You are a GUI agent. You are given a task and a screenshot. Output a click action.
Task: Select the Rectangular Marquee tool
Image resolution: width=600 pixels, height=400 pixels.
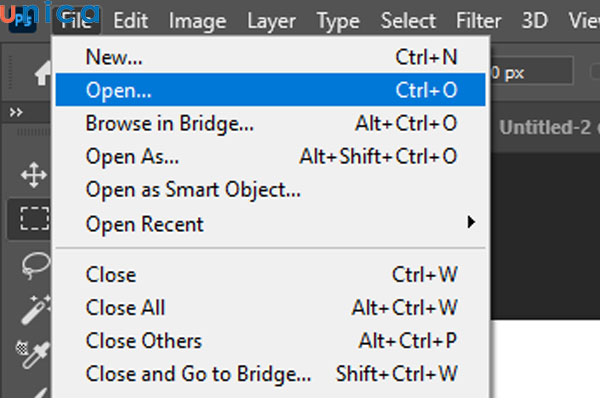coord(34,219)
